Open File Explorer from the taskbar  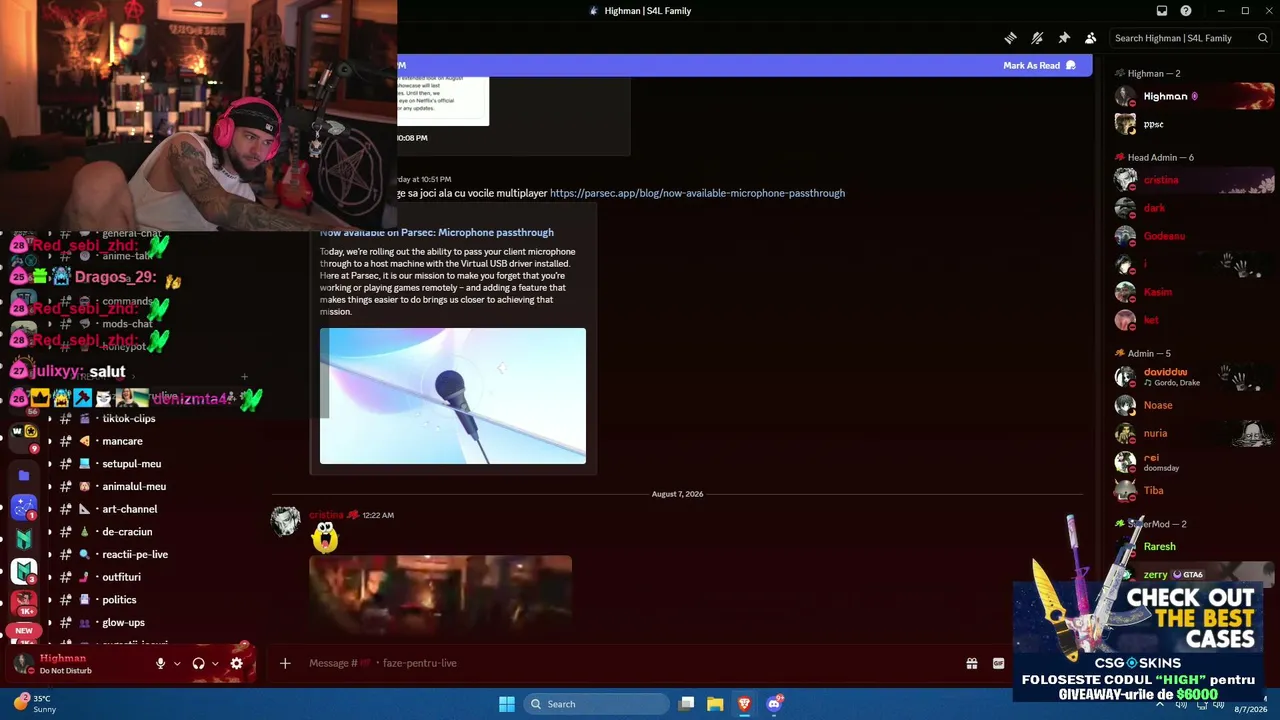(x=715, y=704)
